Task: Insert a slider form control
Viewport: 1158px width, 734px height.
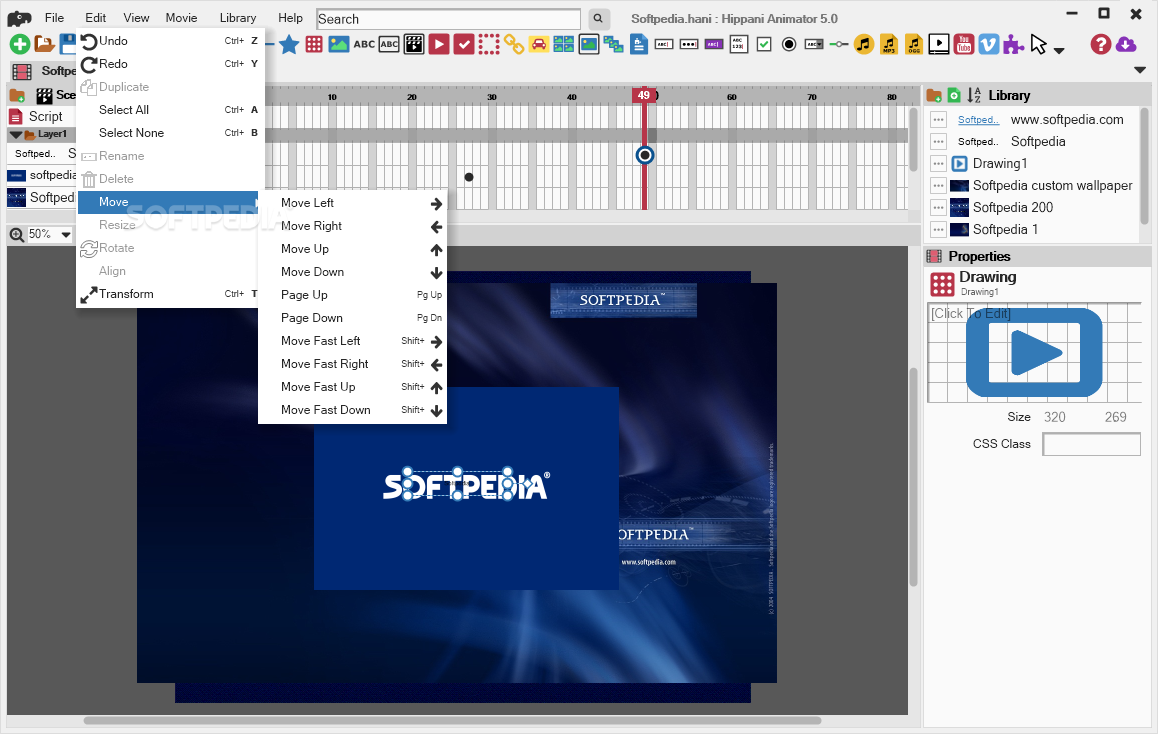Action: click(x=839, y=44)
